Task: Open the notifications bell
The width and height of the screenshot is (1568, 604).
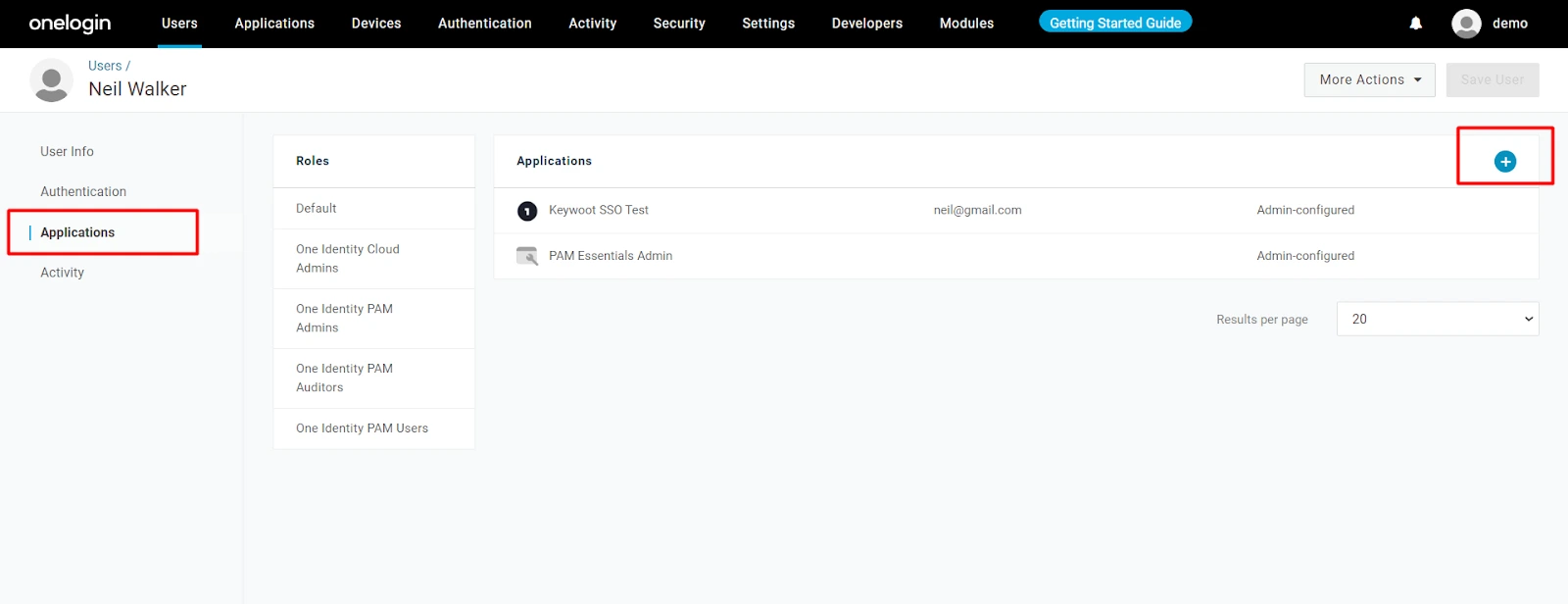Action: [x=1415, y=24]
